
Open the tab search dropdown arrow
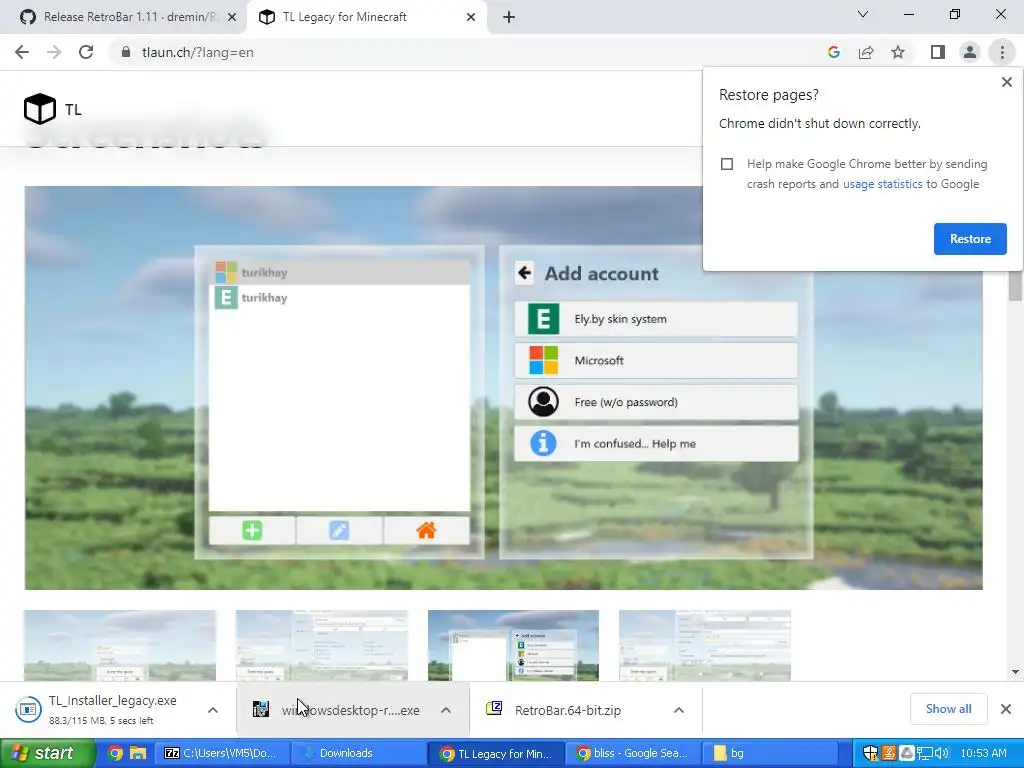(x=863, y=14)
